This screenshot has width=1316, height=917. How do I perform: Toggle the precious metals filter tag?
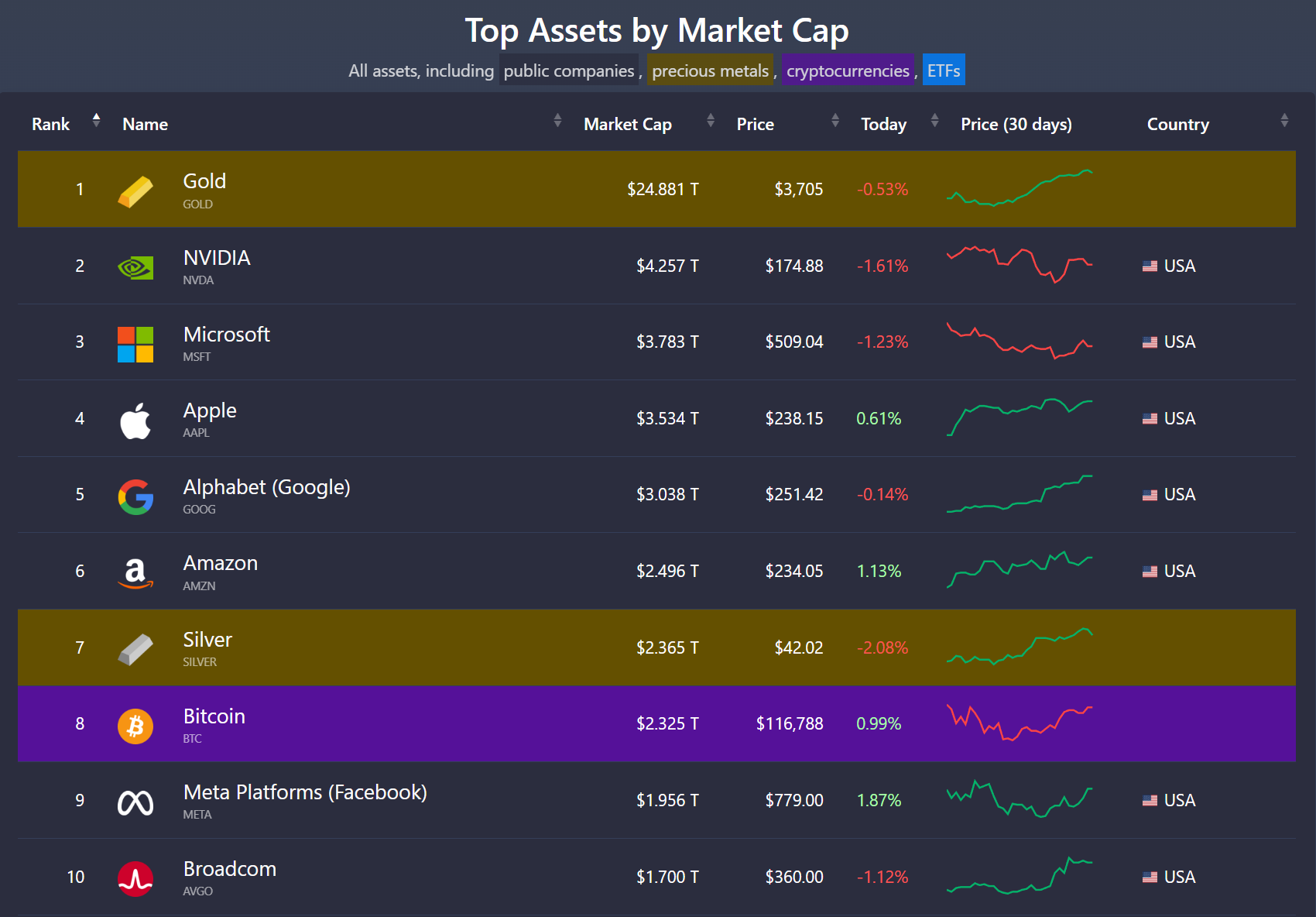710,70
